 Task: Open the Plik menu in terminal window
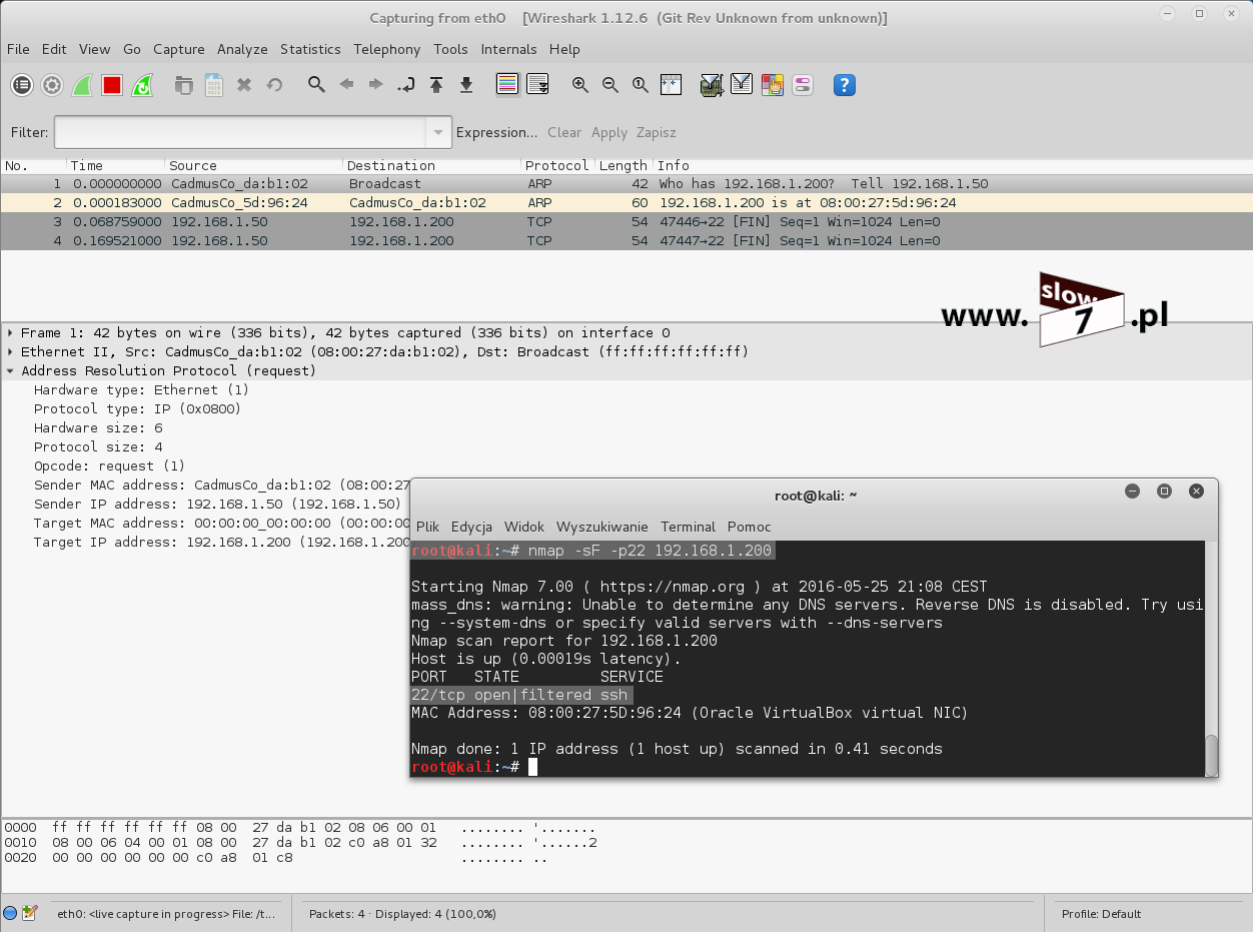point(428,526)
